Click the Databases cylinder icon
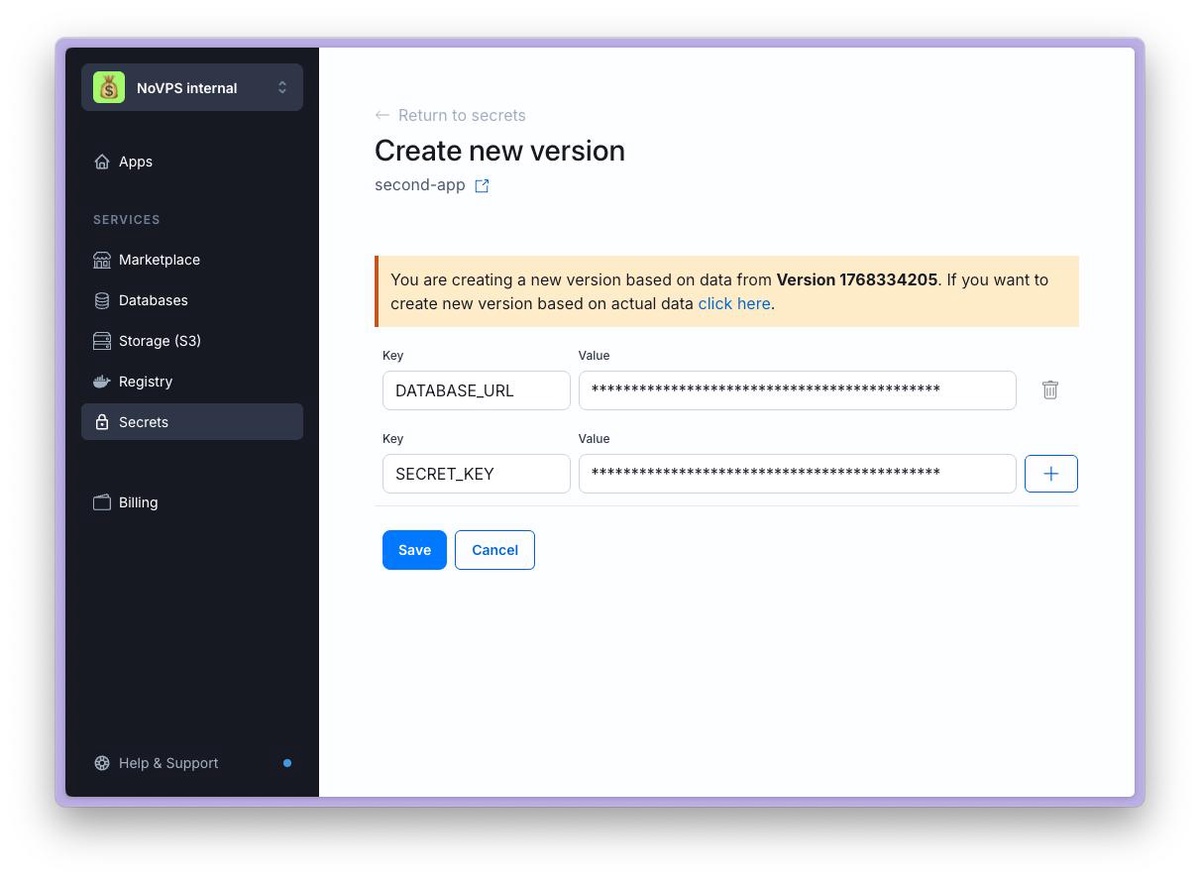This screenshot has height=880, width=1200. 102,301
